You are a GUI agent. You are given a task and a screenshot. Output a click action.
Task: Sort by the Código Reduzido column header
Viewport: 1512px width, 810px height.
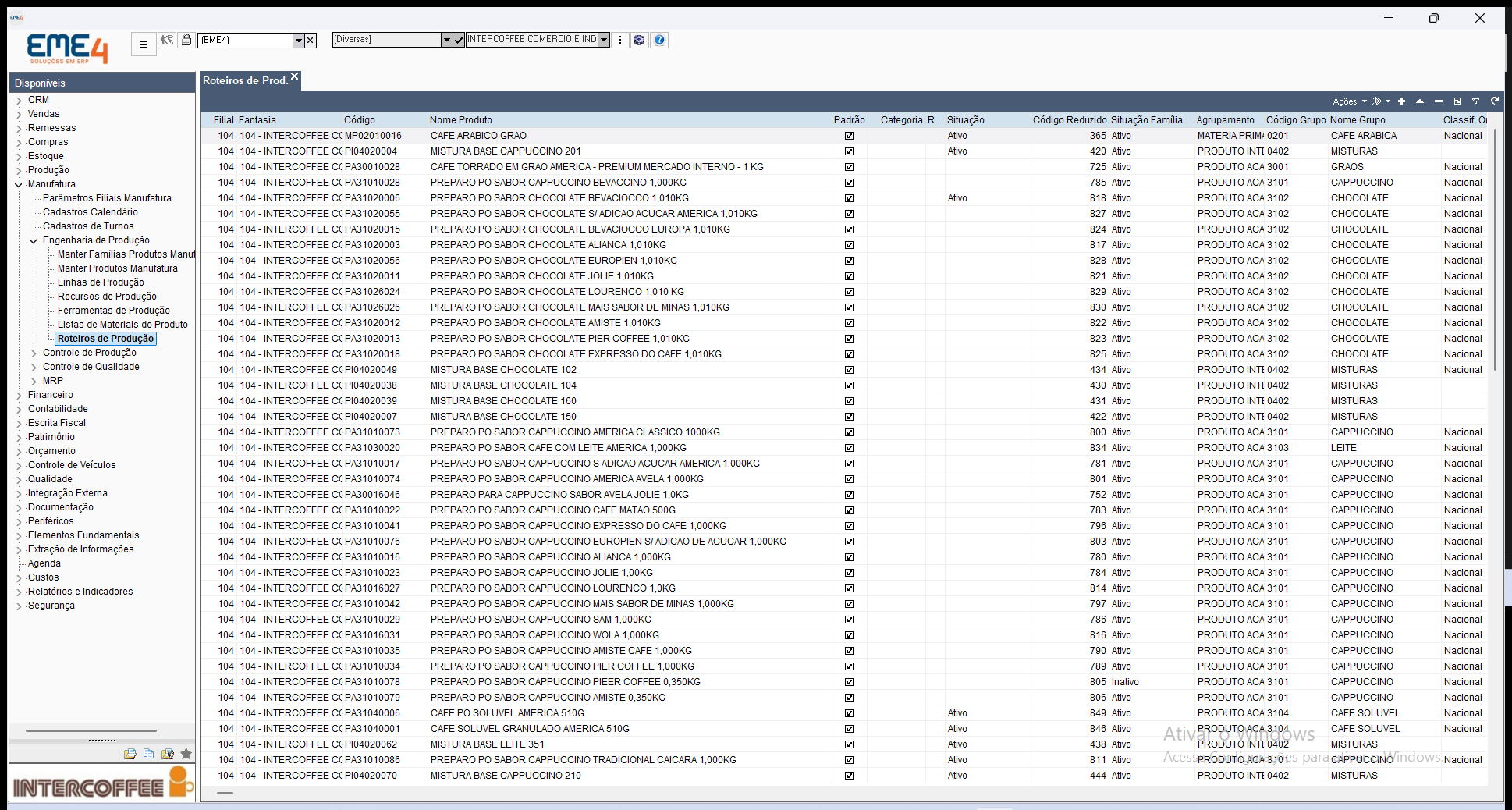[1070, 120]
